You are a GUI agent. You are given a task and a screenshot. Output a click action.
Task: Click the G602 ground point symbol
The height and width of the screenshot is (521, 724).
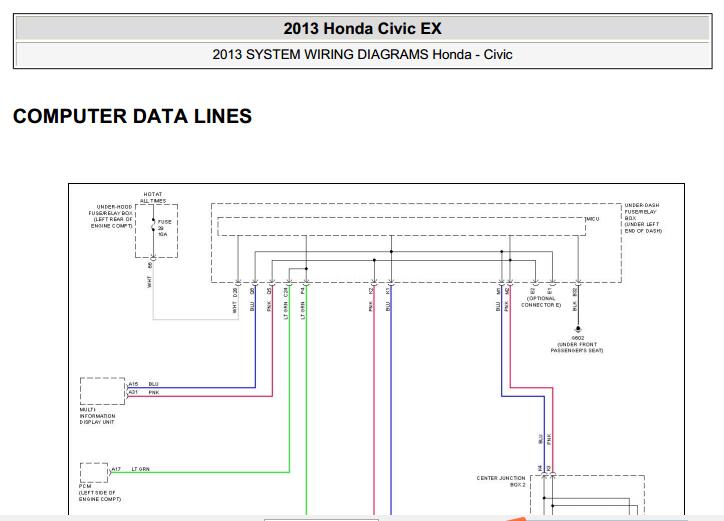coord(578,329)
